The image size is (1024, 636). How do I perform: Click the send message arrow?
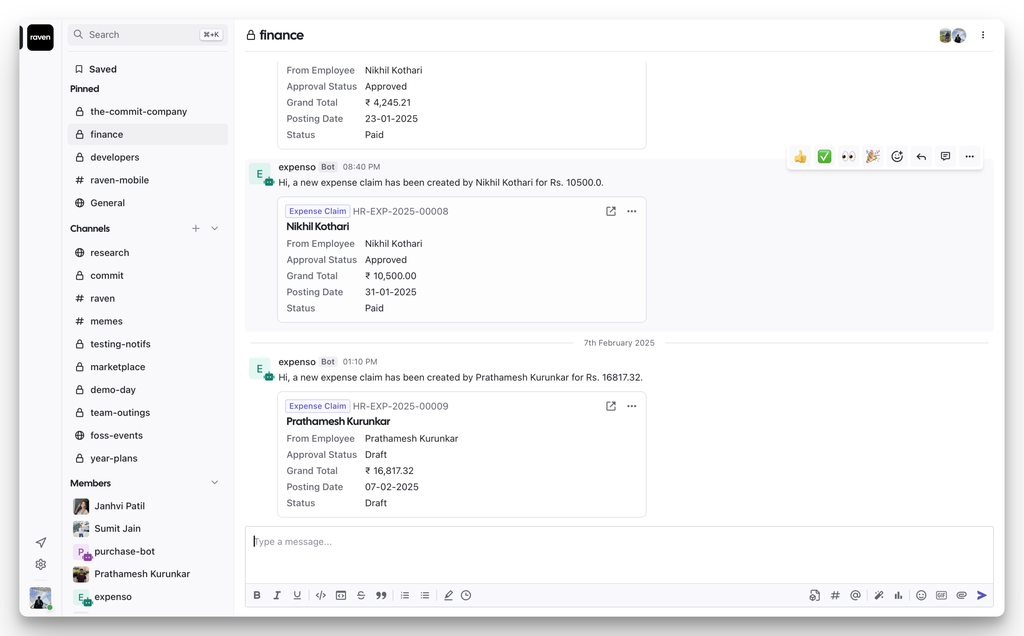pyautogui.click(x=982, y=595)
